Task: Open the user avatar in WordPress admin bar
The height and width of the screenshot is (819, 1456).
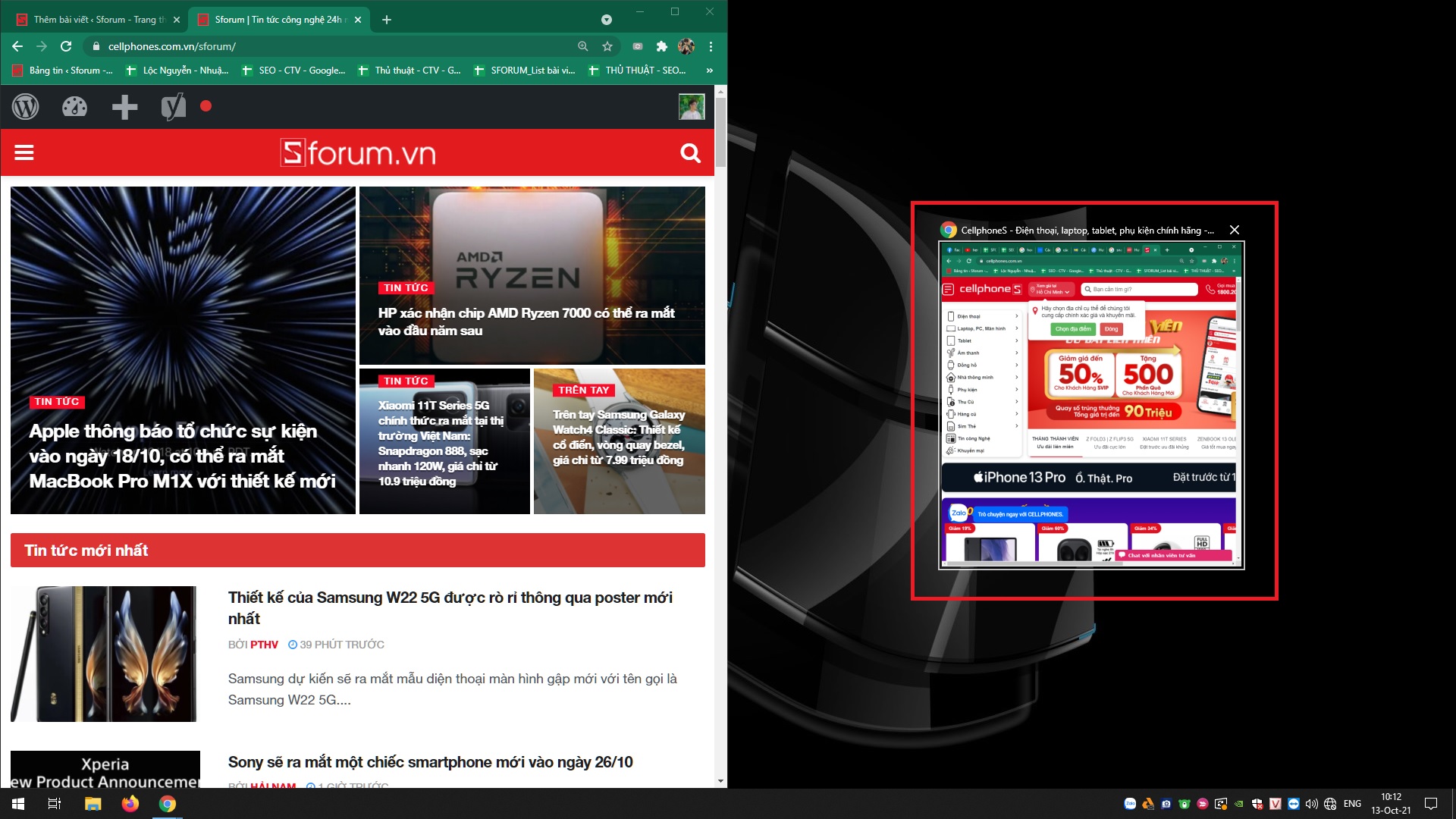Action: 691,107
